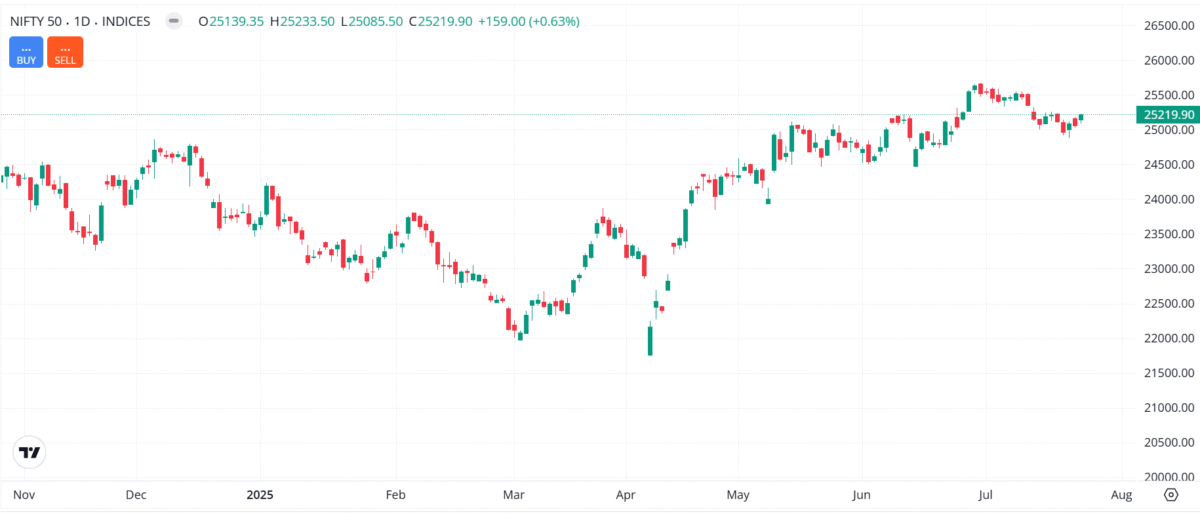This screenshot has width=1200, height=518.
Task: Click the +159.00 (+0.63%) change value
Action: pos(529,21)
